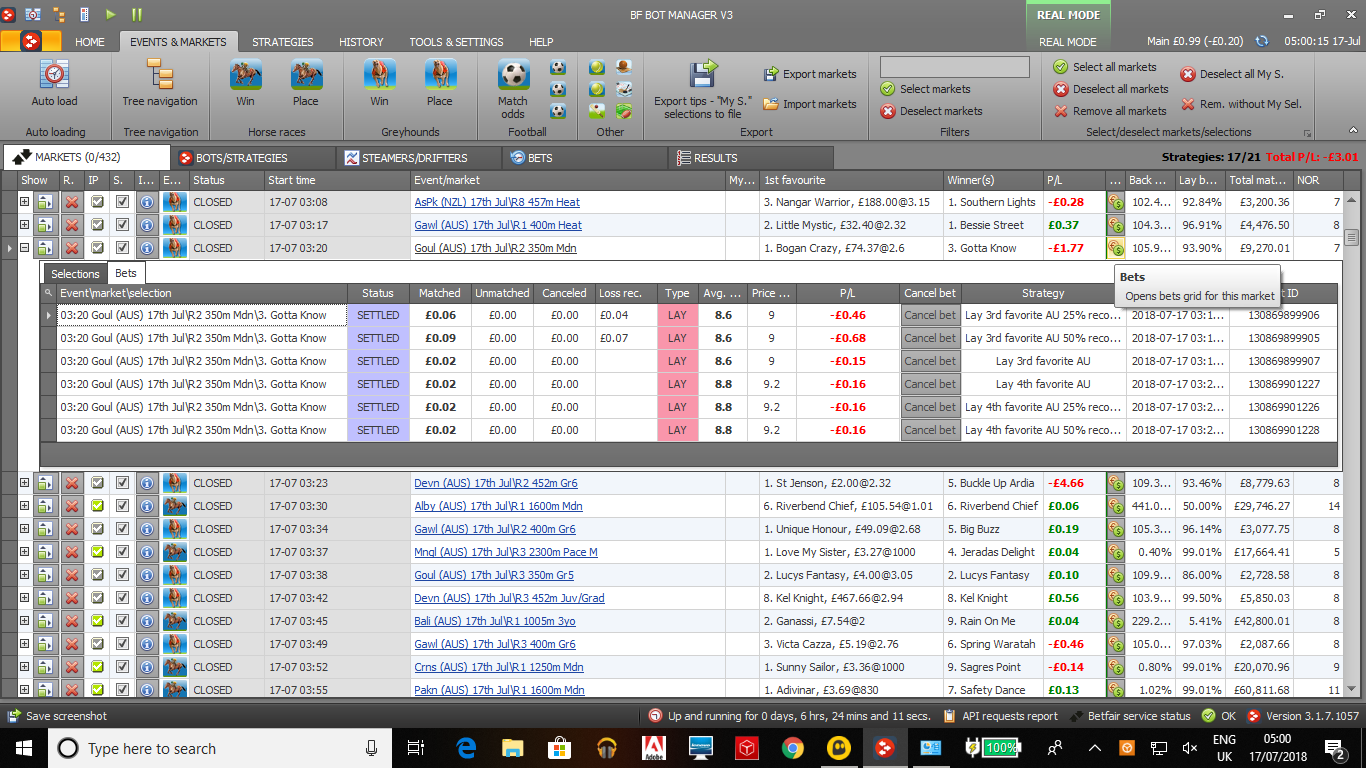Open Google Chrome from the taskbar
Image resolution: width=1366 pixels, height=768 pixels.
click(x=792, y=748)
